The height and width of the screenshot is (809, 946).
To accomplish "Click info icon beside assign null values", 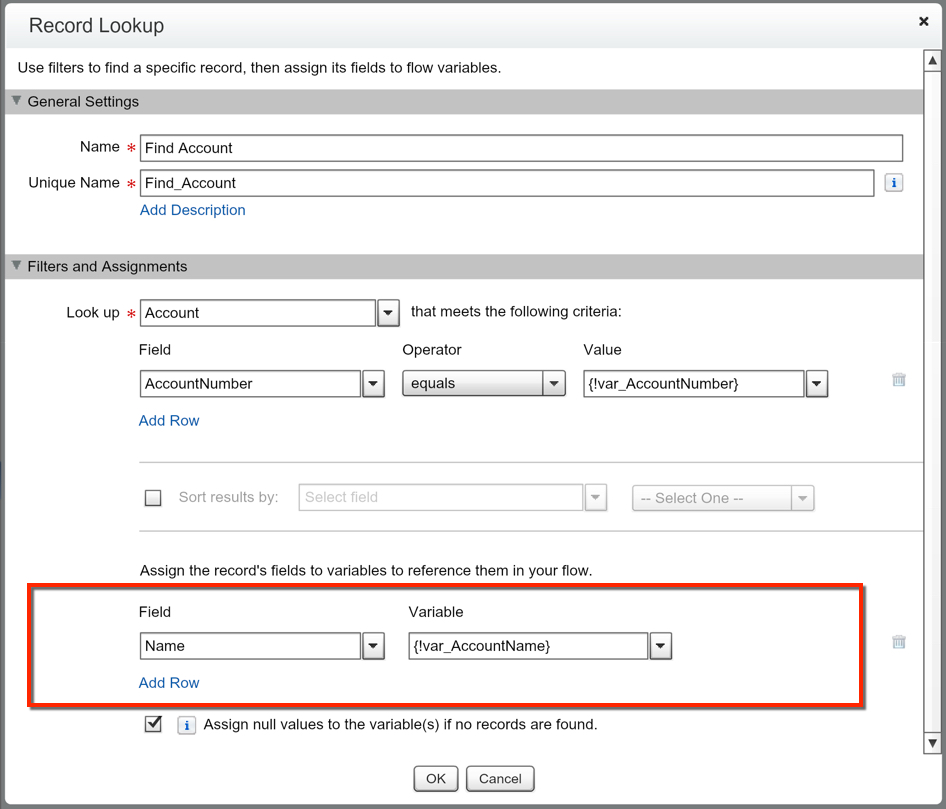I will (x=186, y=725).
